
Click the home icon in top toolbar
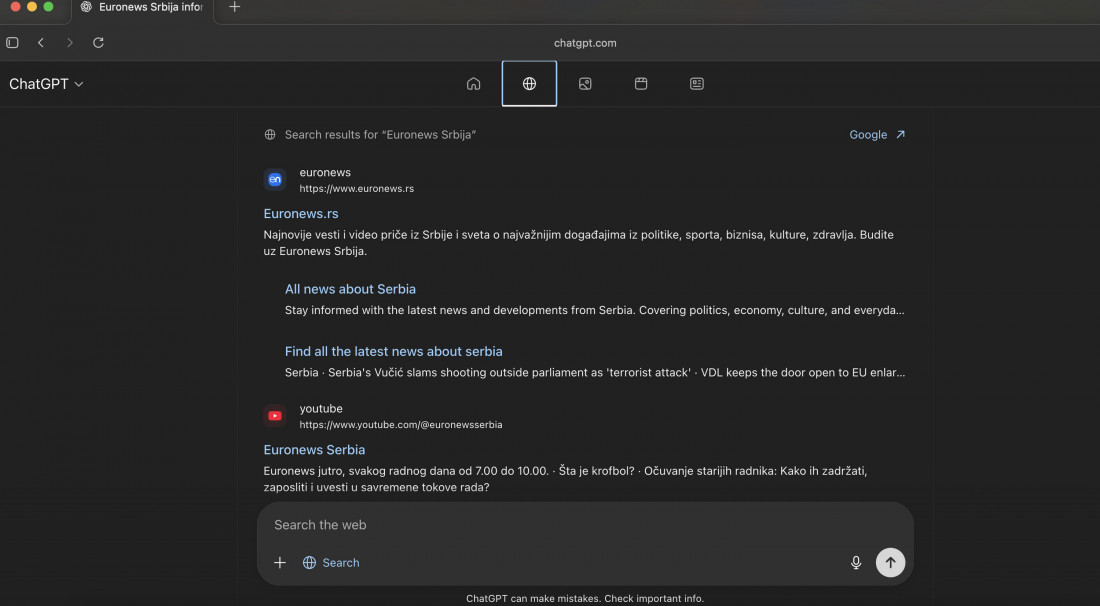[473, 84]
